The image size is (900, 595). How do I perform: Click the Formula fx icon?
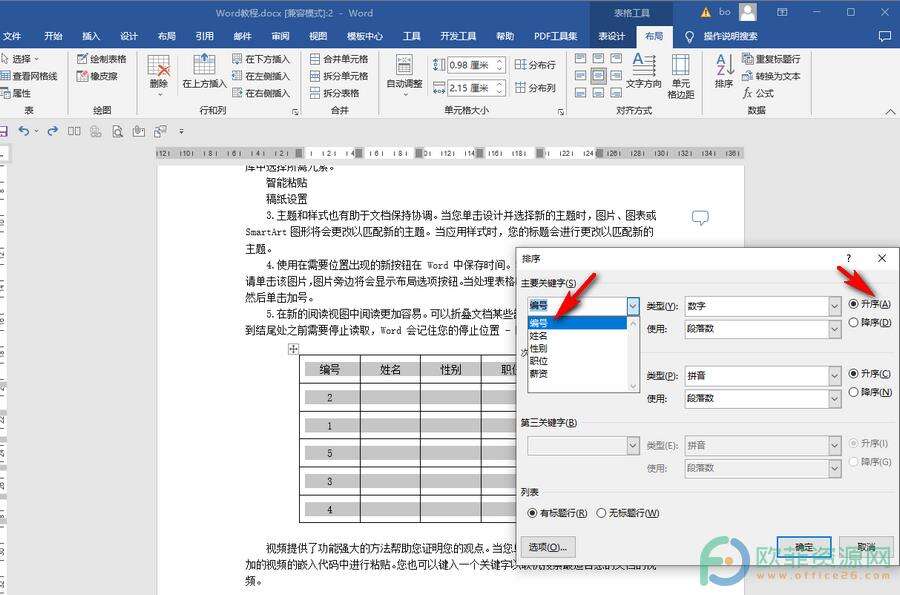point(758,93)
